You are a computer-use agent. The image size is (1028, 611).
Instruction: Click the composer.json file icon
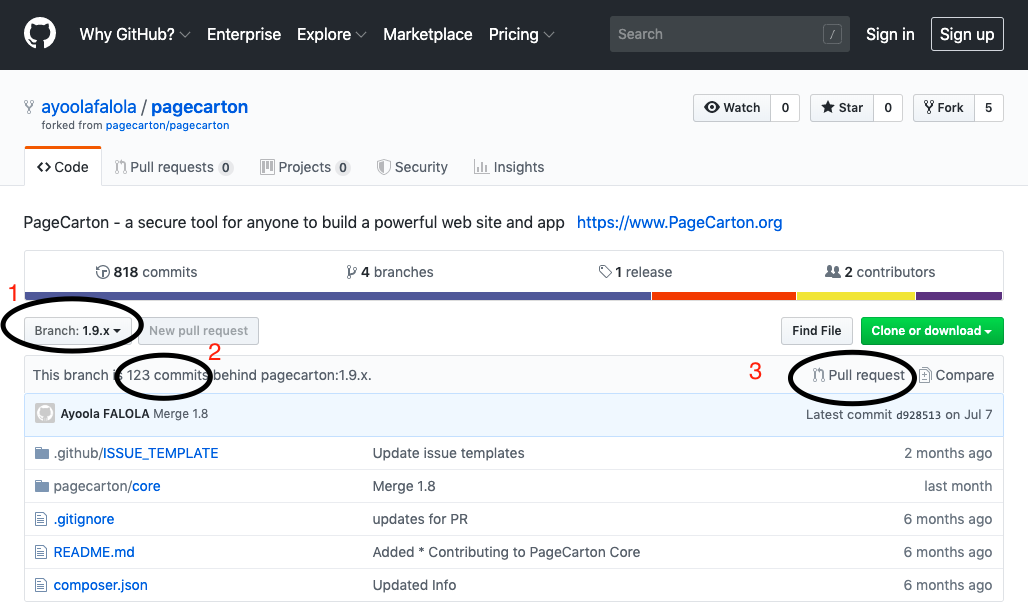coord(41,585)
